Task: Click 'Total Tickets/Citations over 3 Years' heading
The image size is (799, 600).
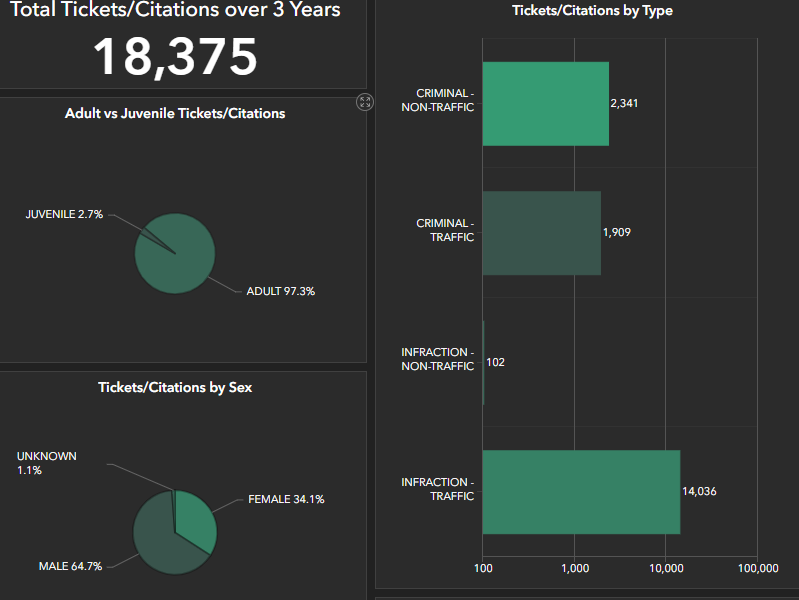Action: (x=175, y=10)
